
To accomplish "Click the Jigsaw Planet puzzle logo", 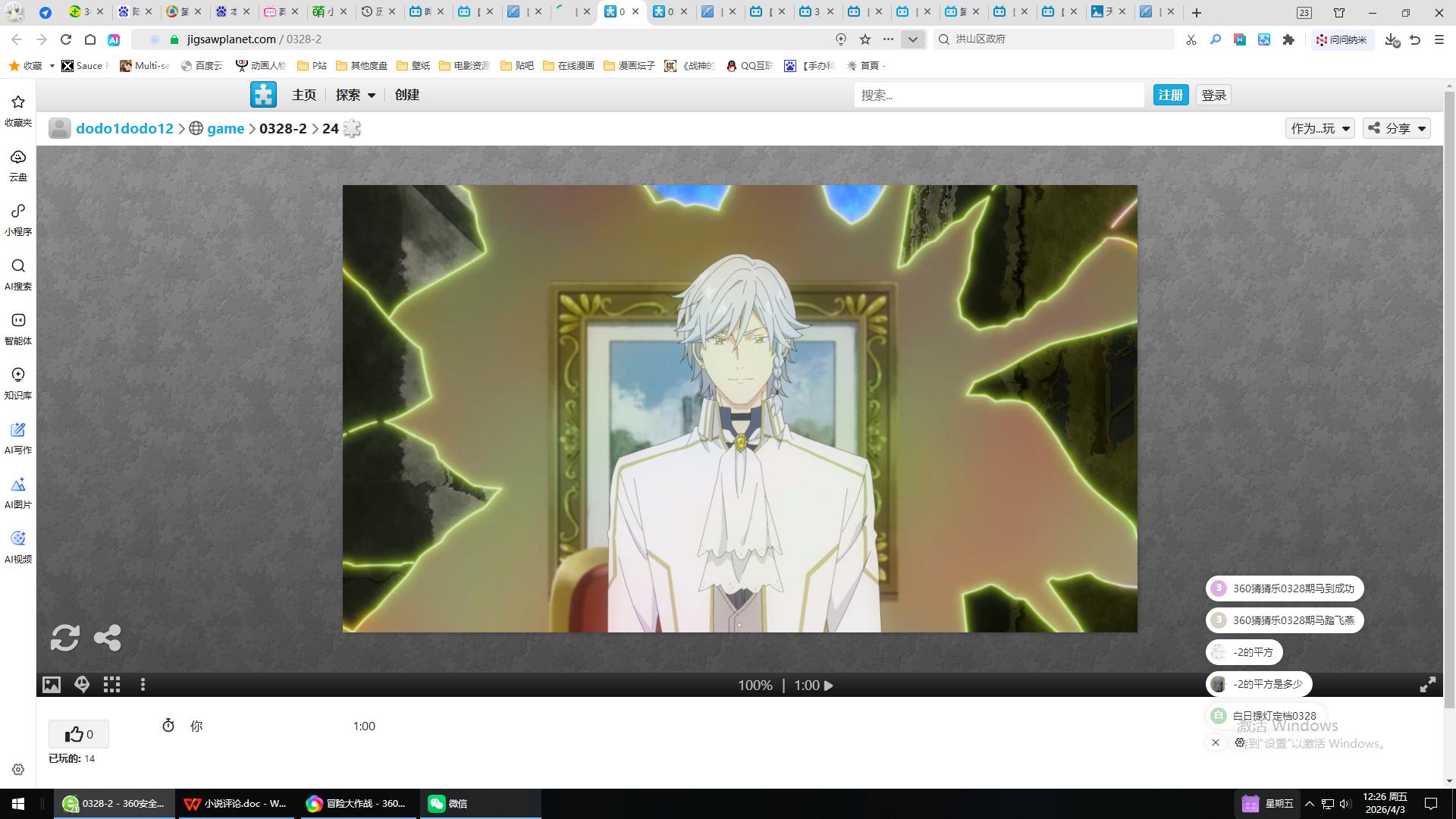I will [263, 95].
